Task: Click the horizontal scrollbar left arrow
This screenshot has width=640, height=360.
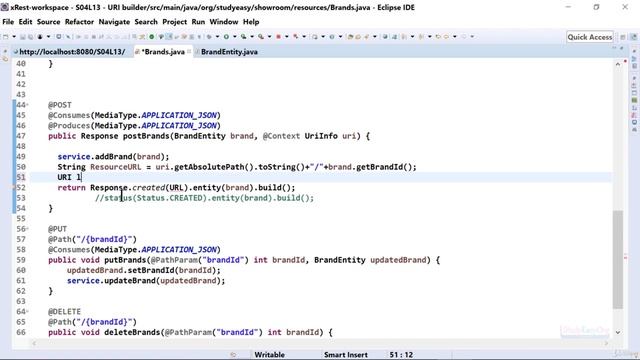Action: click(x=34, y=343)
